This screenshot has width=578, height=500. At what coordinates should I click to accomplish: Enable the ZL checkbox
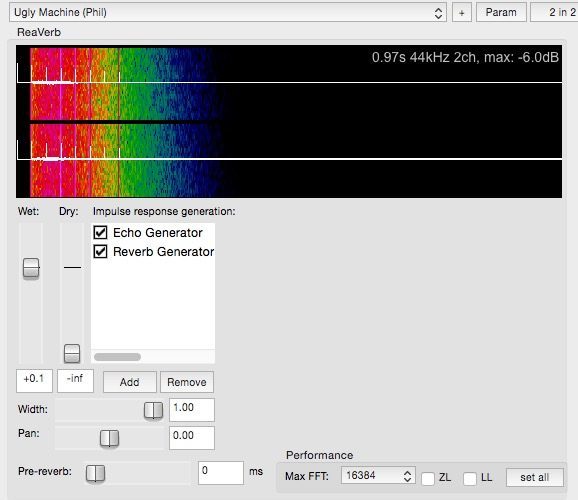(428, 479)
